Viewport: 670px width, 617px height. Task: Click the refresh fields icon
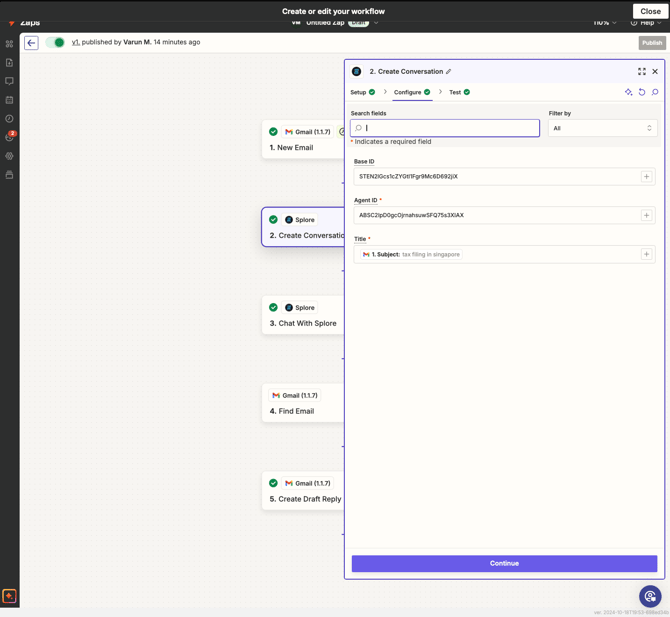pyautogui.click(x=642, y=92)
